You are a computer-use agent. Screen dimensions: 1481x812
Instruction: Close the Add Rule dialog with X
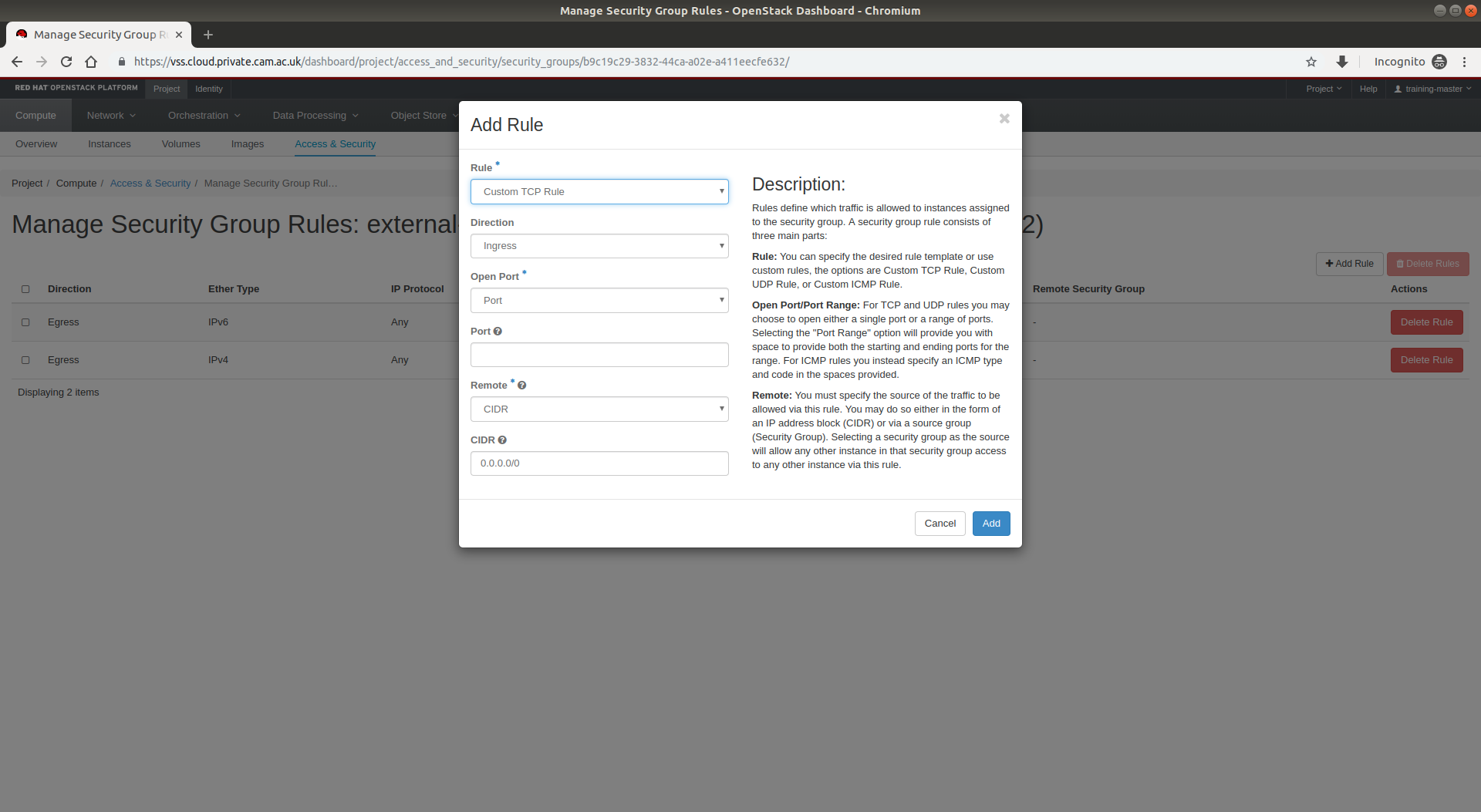[x=1004, y=119]
